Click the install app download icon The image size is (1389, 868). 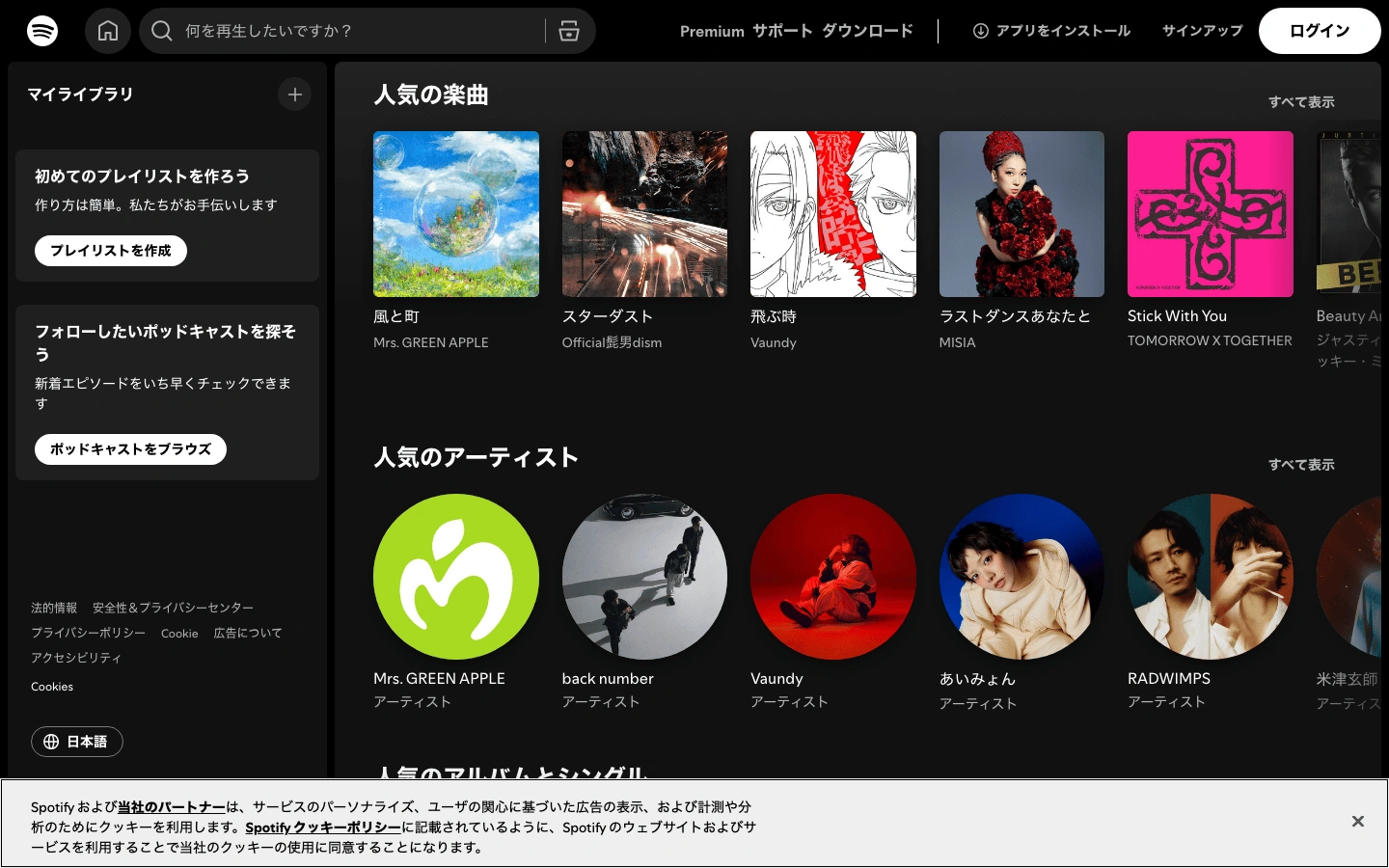click(x=980, y=31)
